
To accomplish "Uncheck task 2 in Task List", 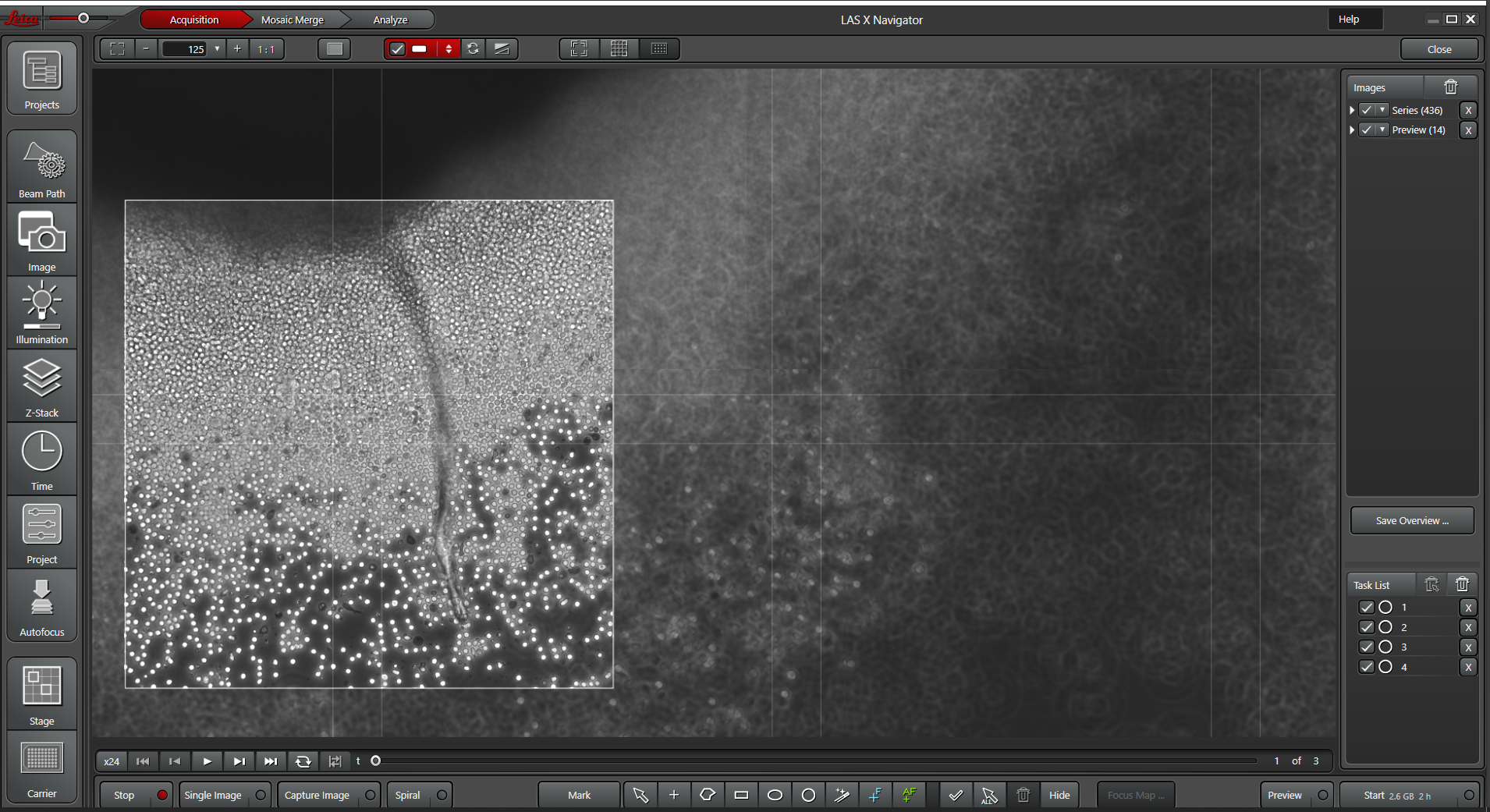I will (x=1367, y=627).
